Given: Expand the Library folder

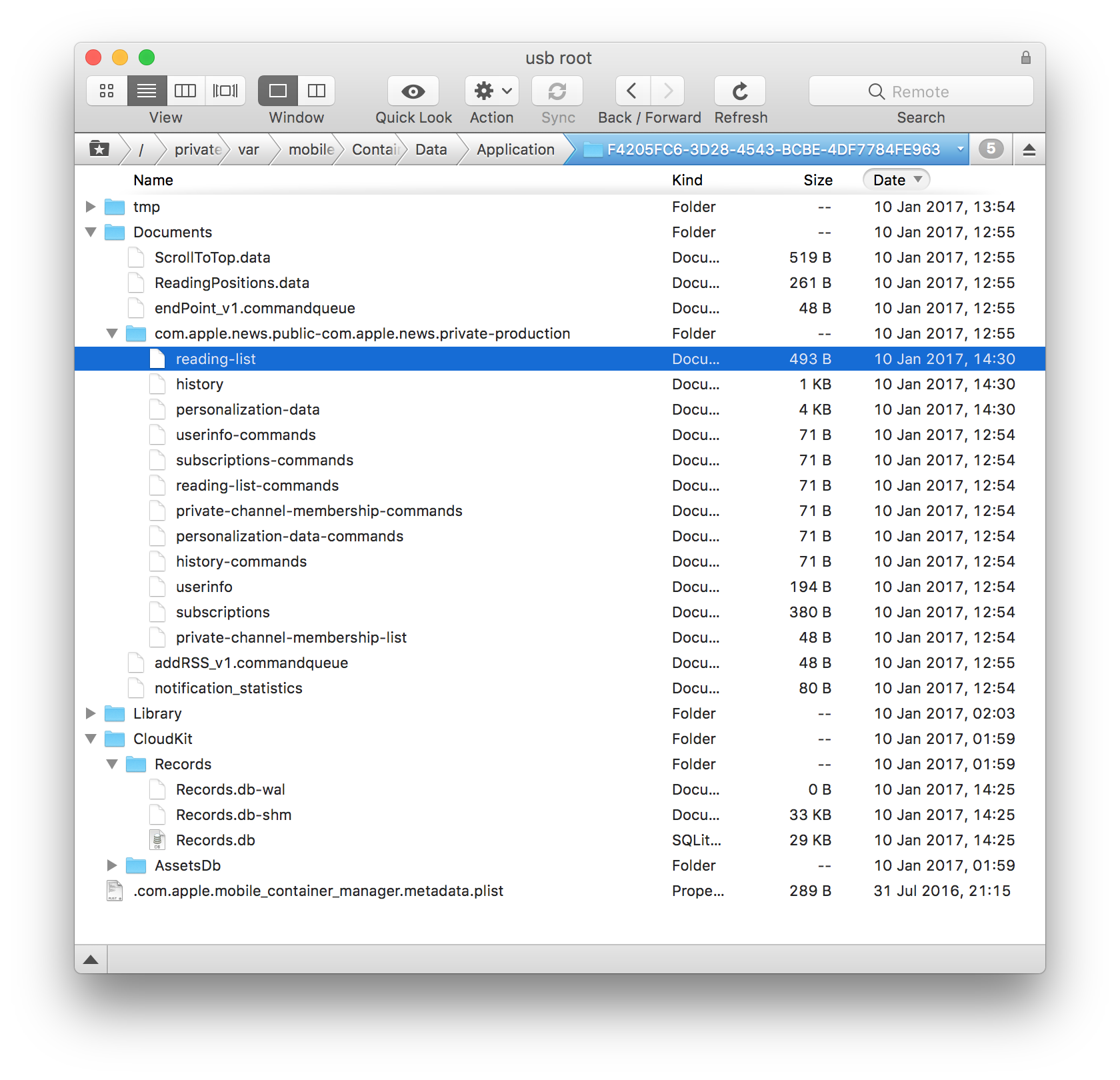Looking at the screenshot, I should 91,713.
